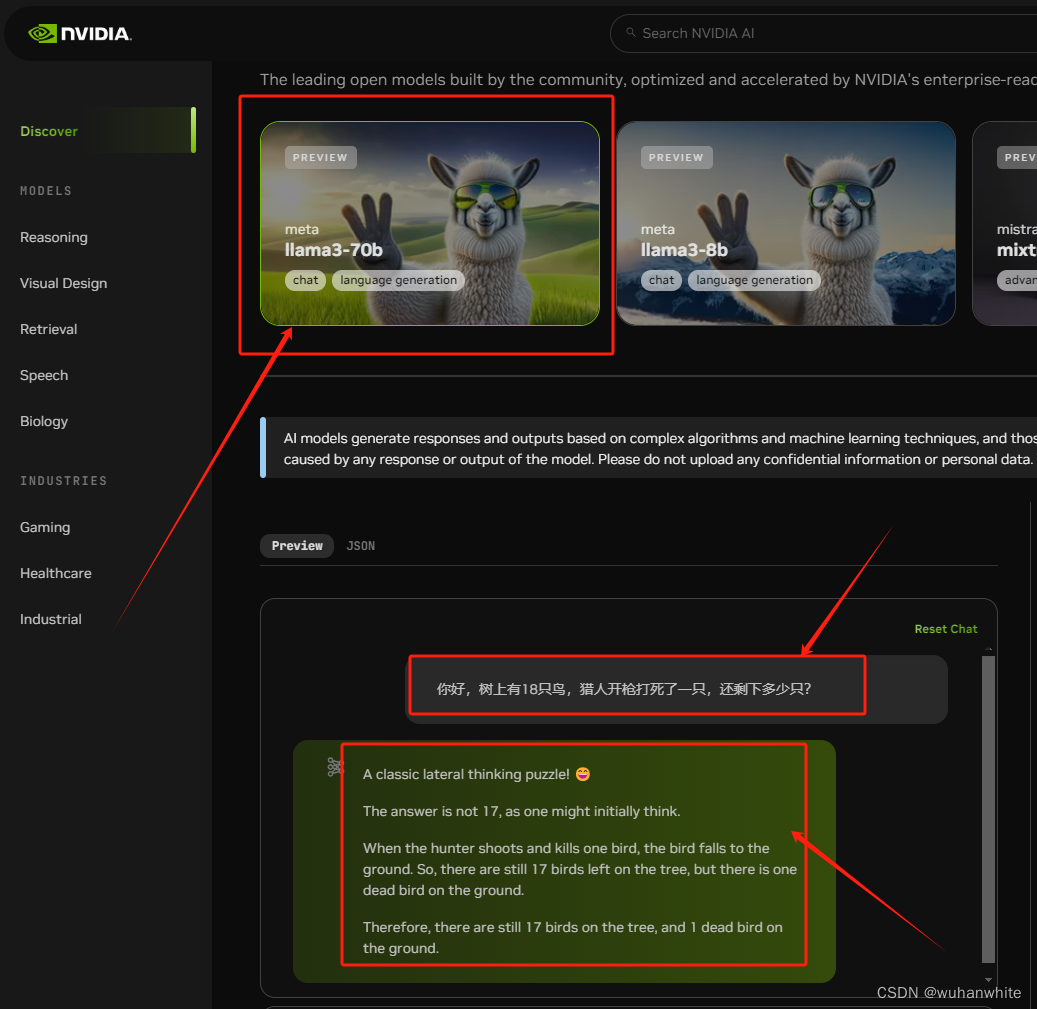Open the llama3-70b model card

click(430, 223)
